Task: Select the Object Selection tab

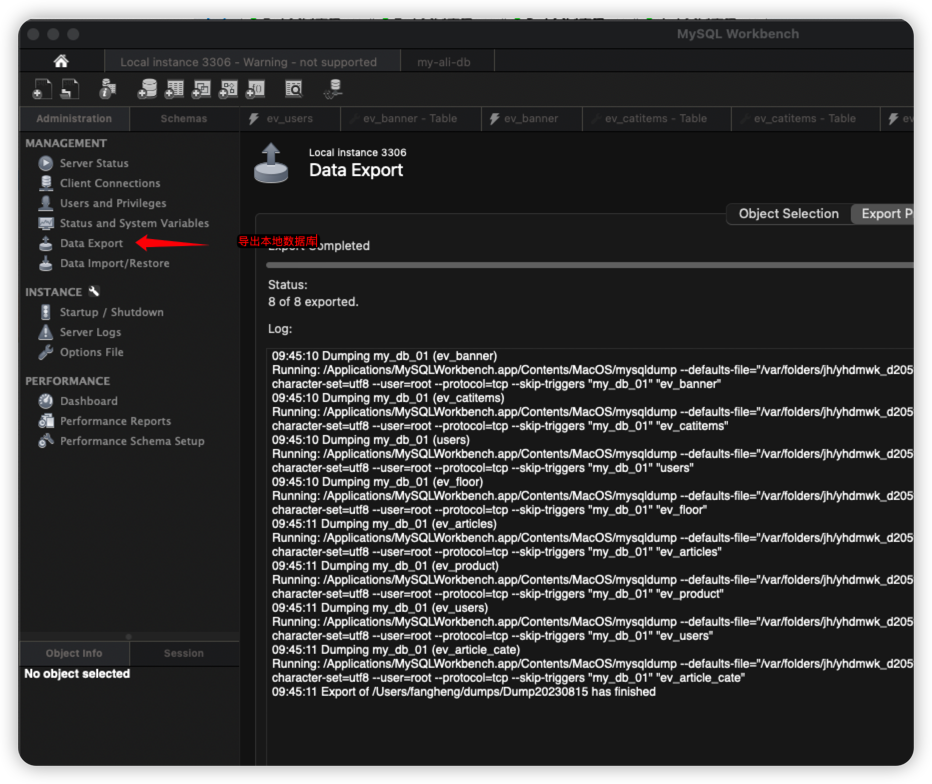Action: [789, 214]
